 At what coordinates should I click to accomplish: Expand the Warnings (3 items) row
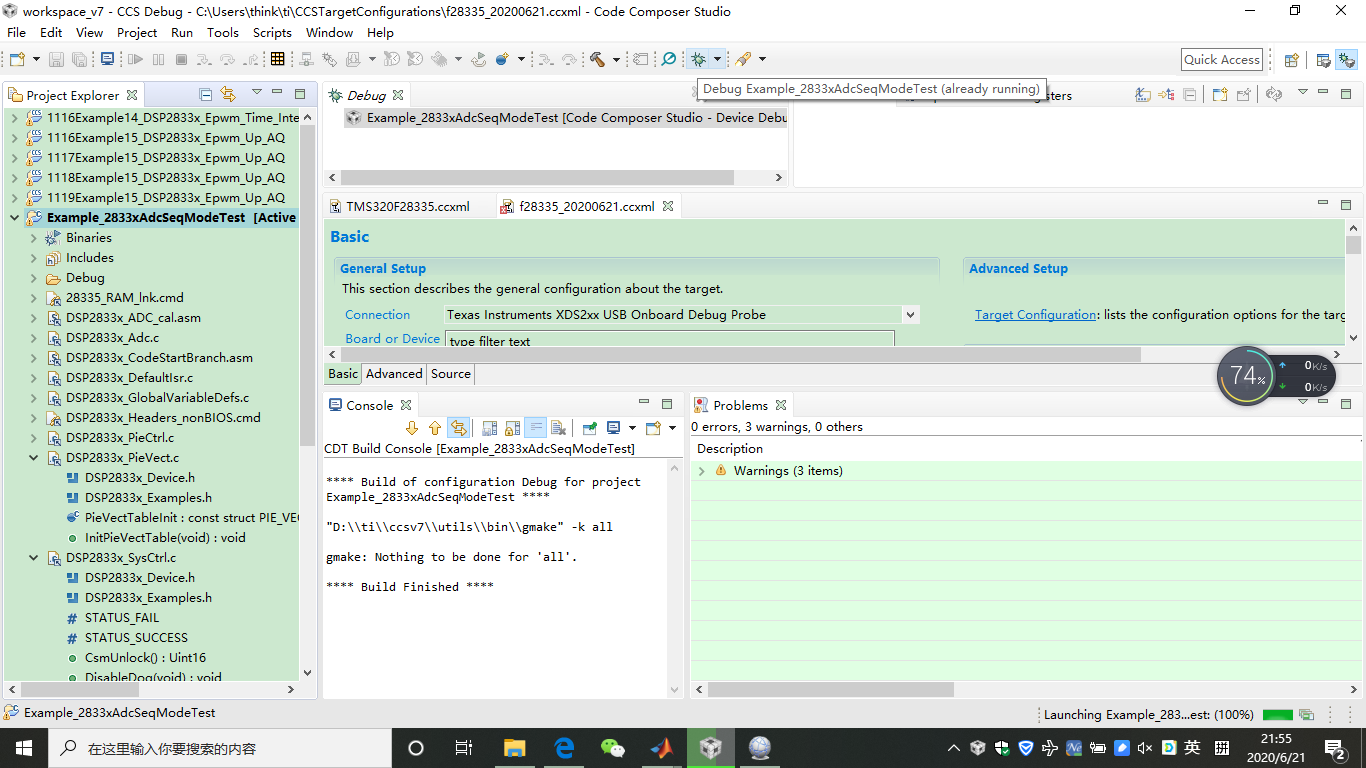click(x=701, y=471)
